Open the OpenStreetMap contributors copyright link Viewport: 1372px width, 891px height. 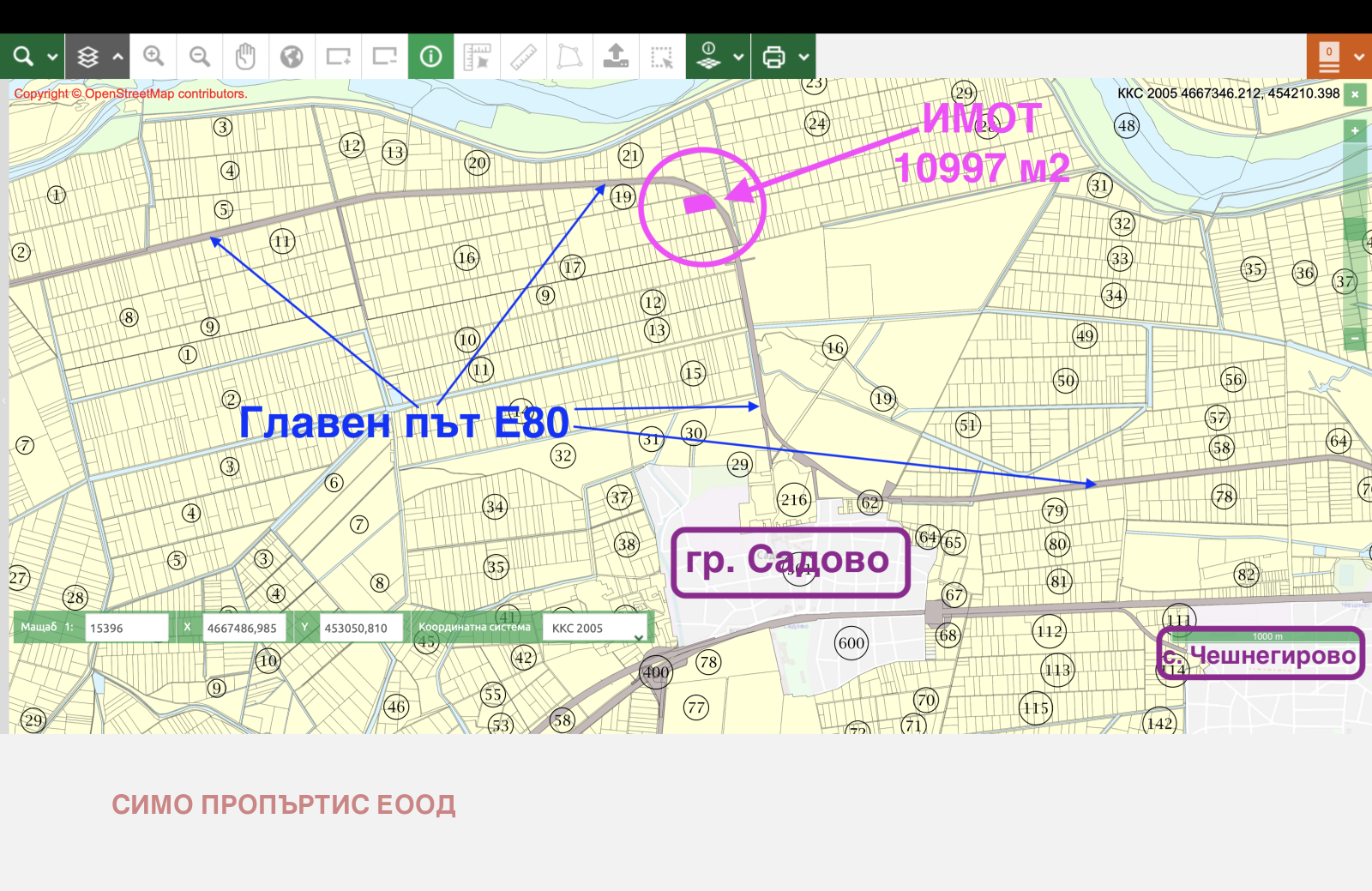click(x=129, y=93)
